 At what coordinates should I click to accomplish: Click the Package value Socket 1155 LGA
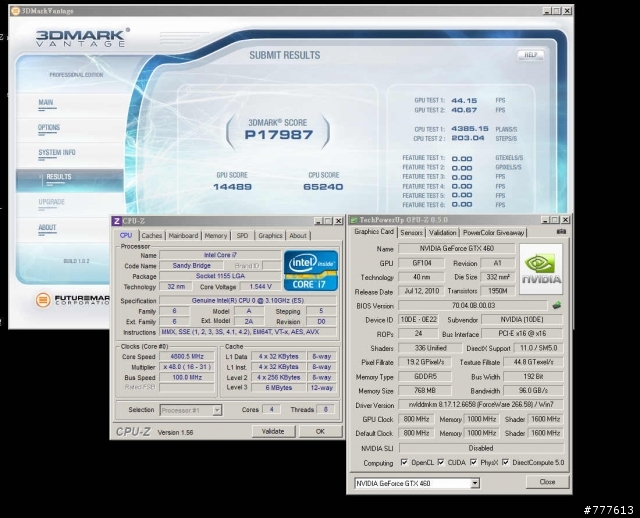point(220,276)
